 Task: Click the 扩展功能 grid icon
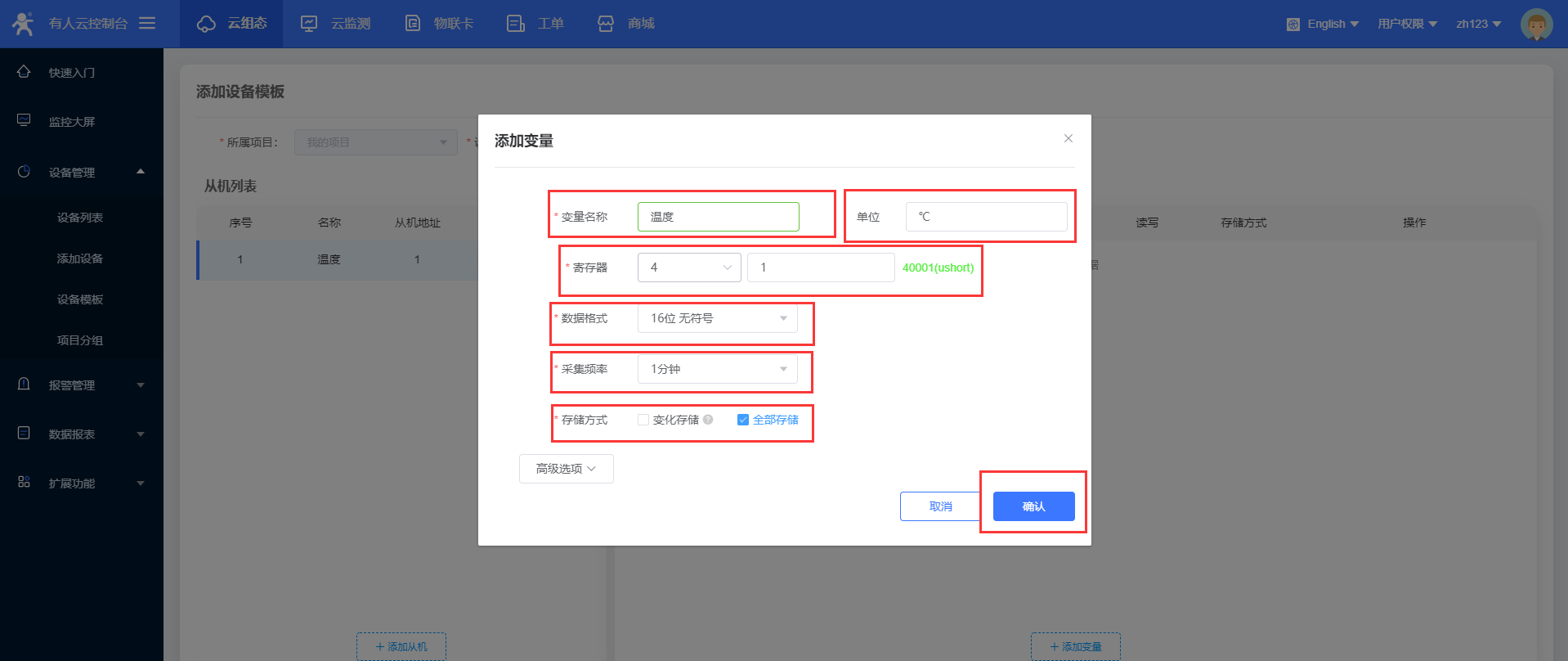tap(24, 483)
